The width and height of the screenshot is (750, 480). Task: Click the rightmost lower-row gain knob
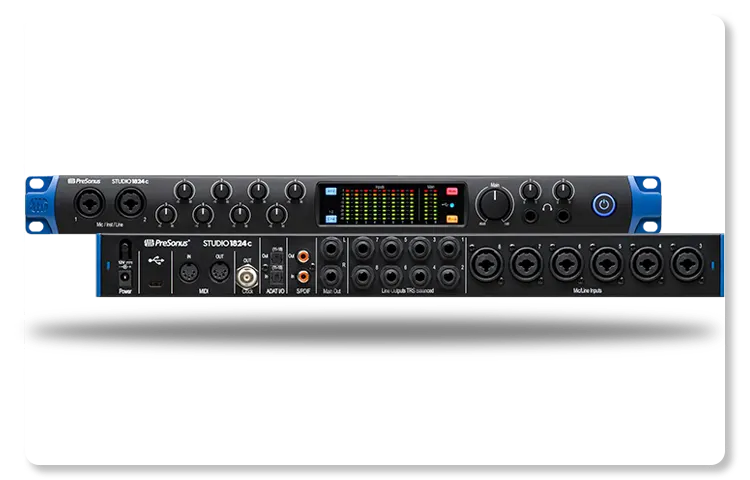(276, 215)
